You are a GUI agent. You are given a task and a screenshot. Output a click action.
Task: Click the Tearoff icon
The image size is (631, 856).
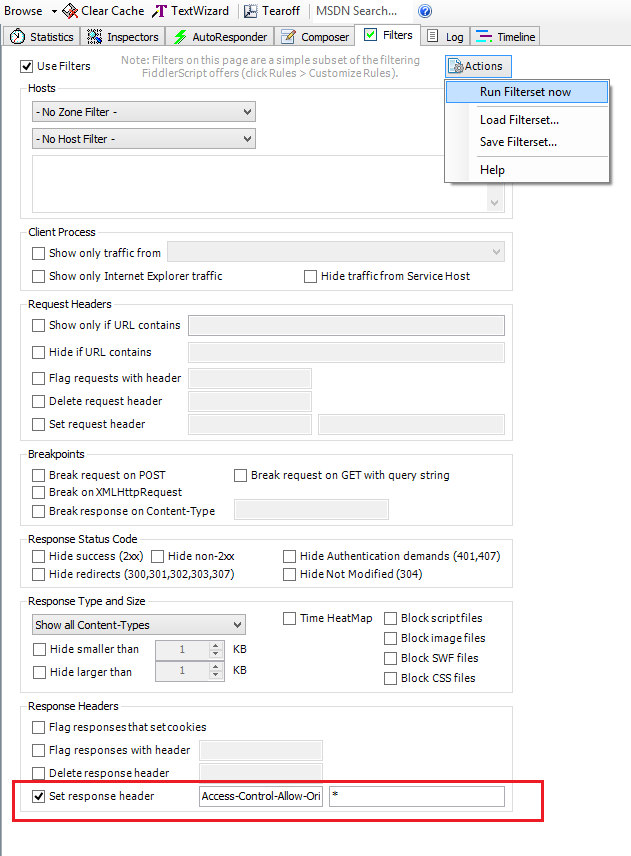click(x=251, y=10)
